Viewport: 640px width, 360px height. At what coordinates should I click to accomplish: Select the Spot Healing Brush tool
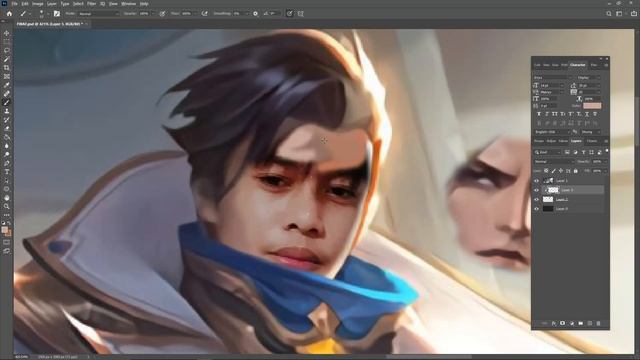(7, 93)
